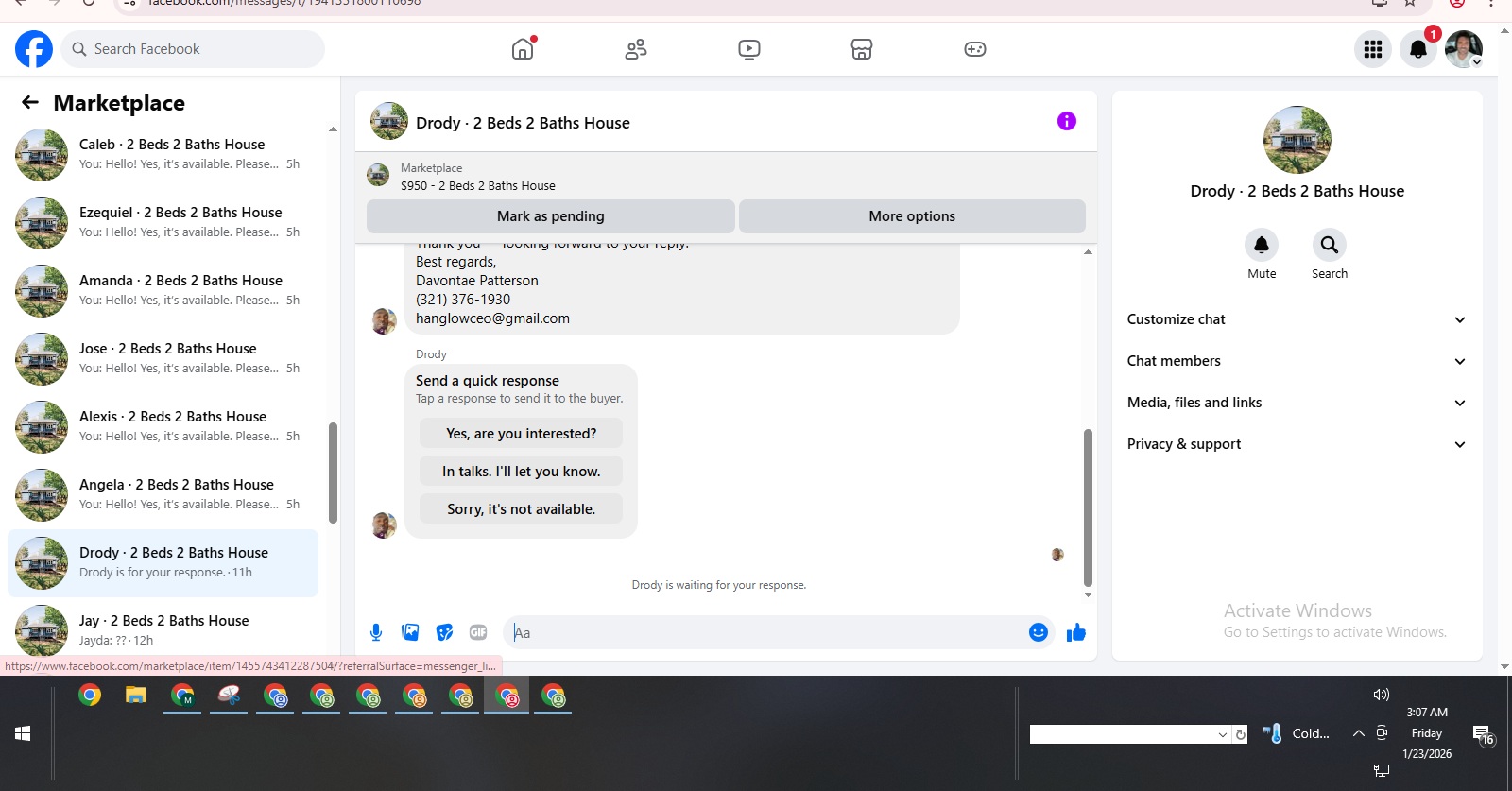Click the "Drody is waiting for your response." notice

[719, 585]
